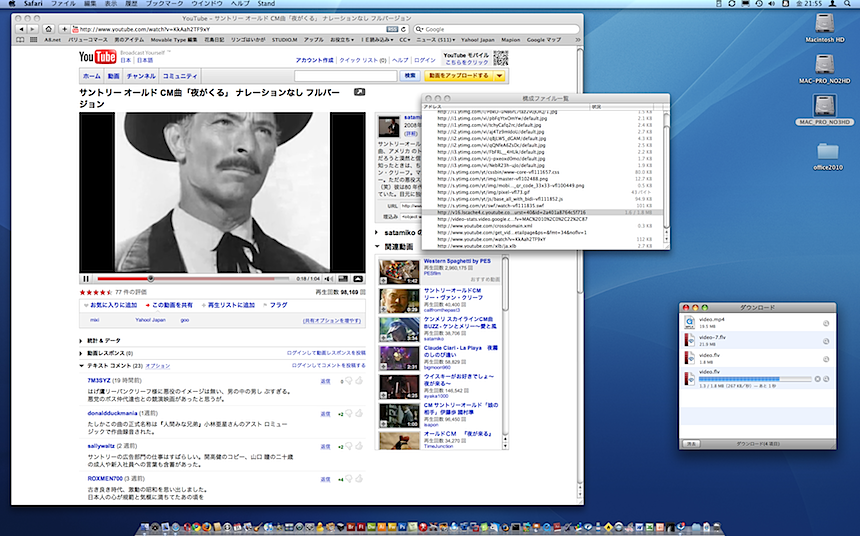The image size is (860, 536).
Task: Go forward with Safari's forward arrow
Action: [x=32, y=29]
